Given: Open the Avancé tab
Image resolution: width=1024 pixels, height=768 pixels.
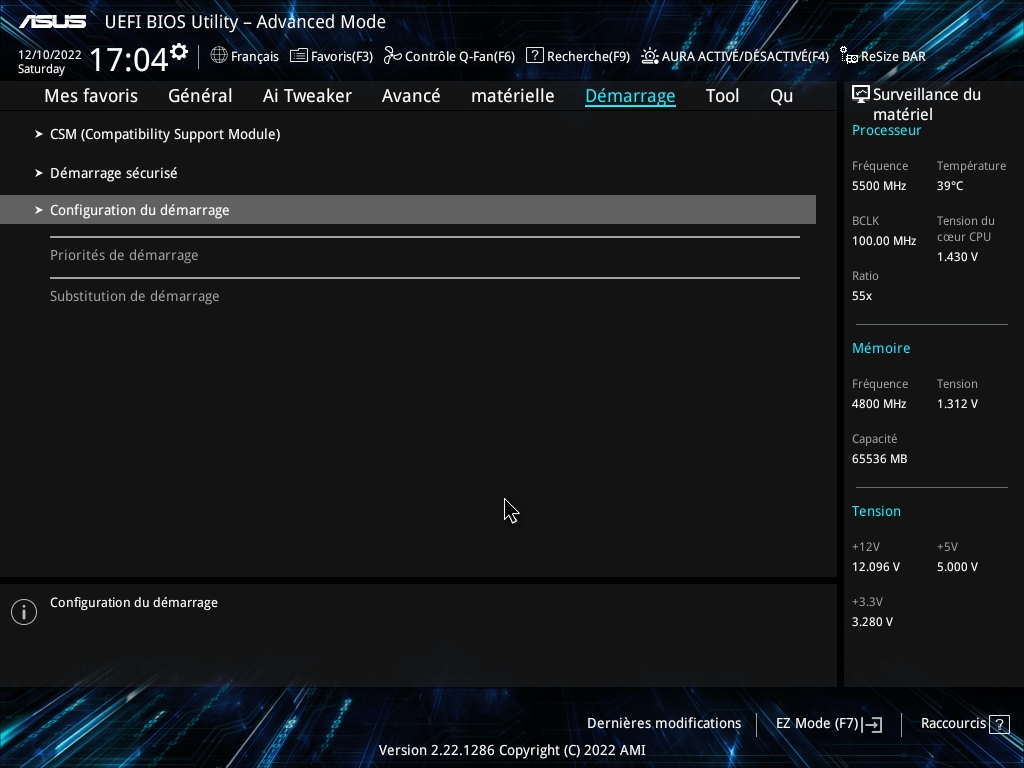Looking at the screenshot, I should 411,96.
